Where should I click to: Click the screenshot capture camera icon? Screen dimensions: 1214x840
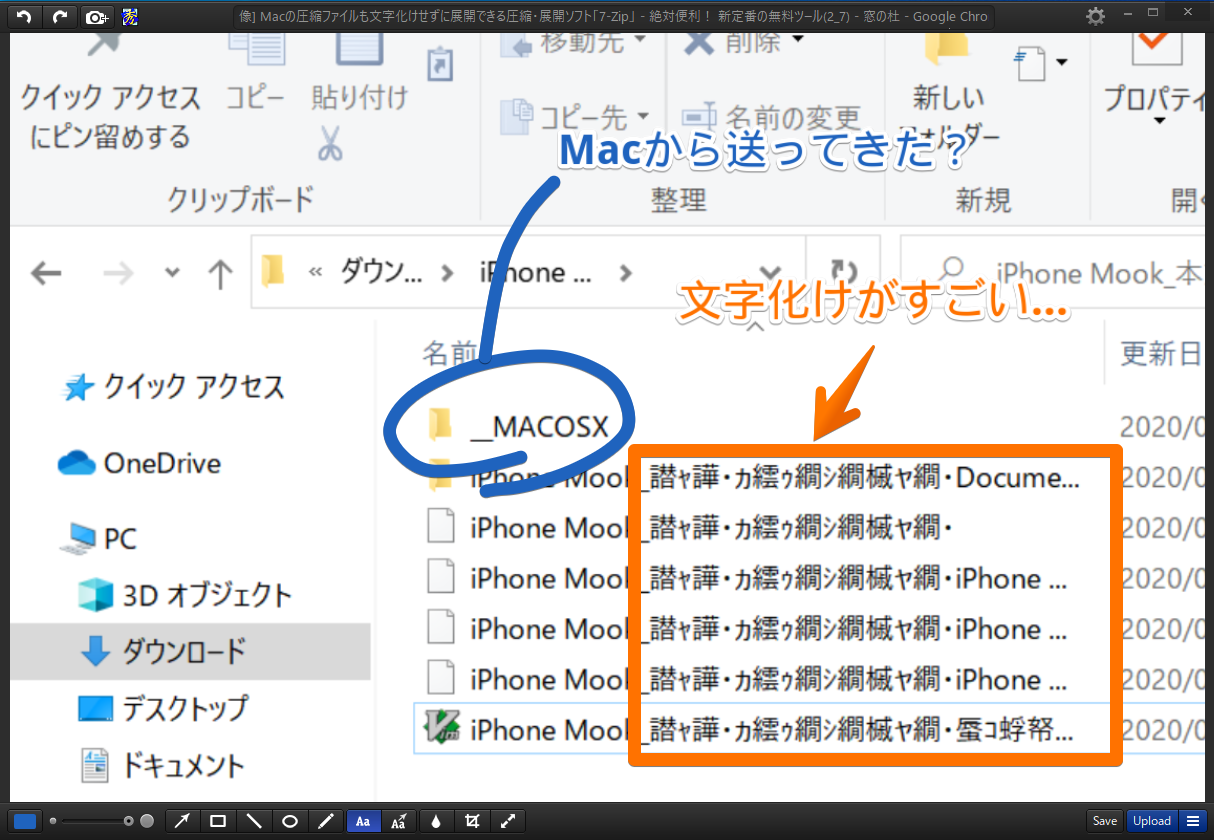[x=95, y=16]
